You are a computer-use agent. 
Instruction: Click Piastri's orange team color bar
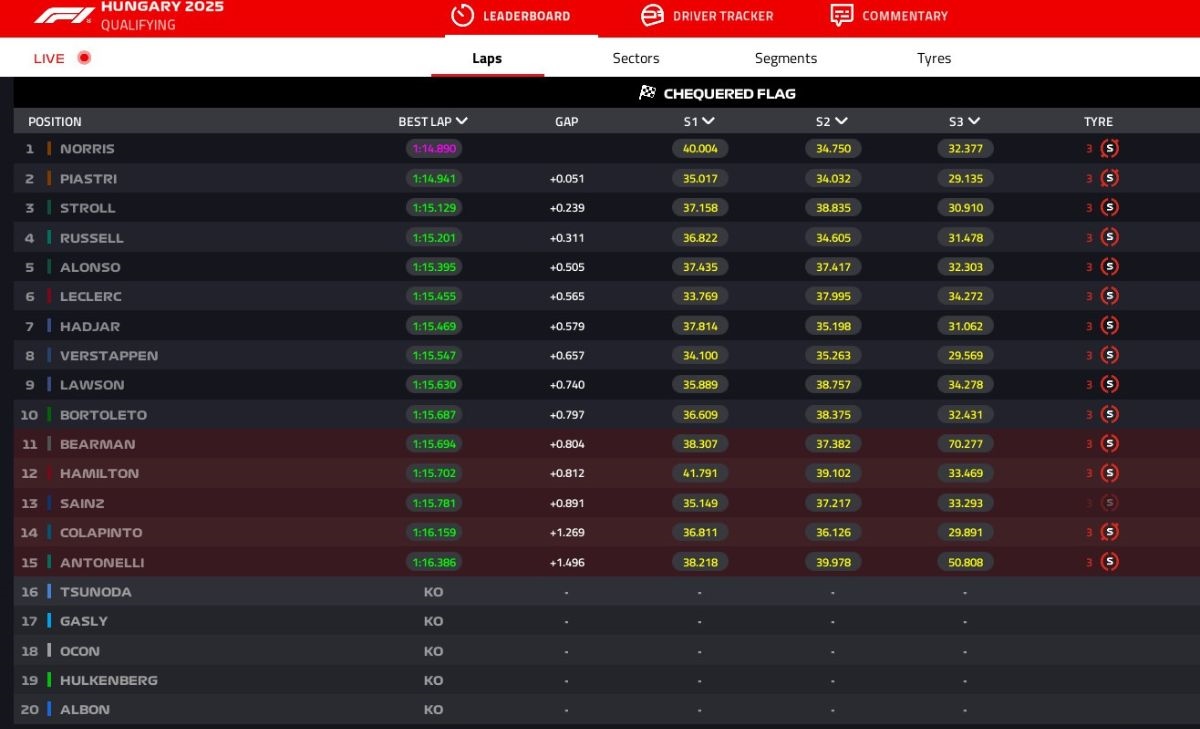tap(49, 179)
